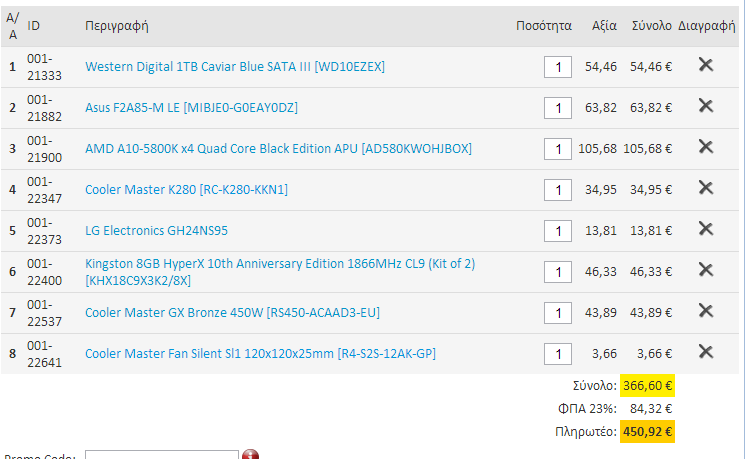Click quantity field for Asus F2A85-M LE

(x=558, y=108)
